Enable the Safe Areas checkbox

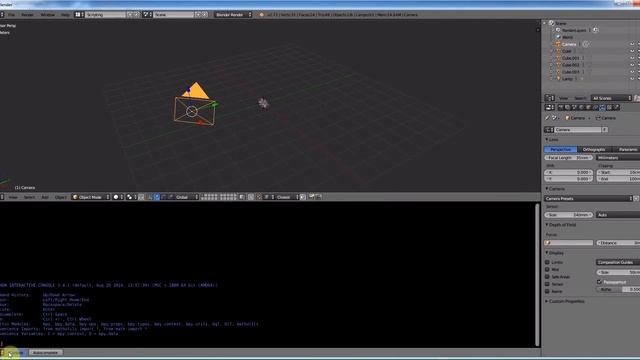point(547,277)
